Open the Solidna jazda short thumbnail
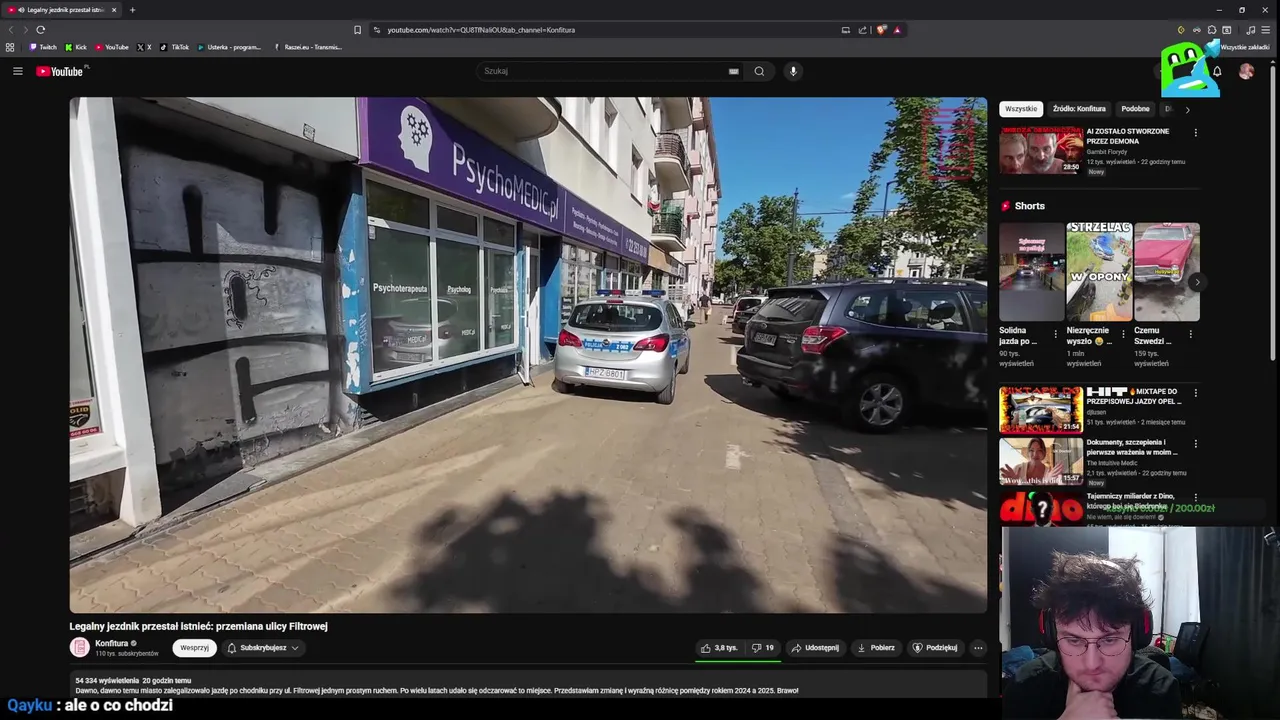 click(x=1031, y=272)
